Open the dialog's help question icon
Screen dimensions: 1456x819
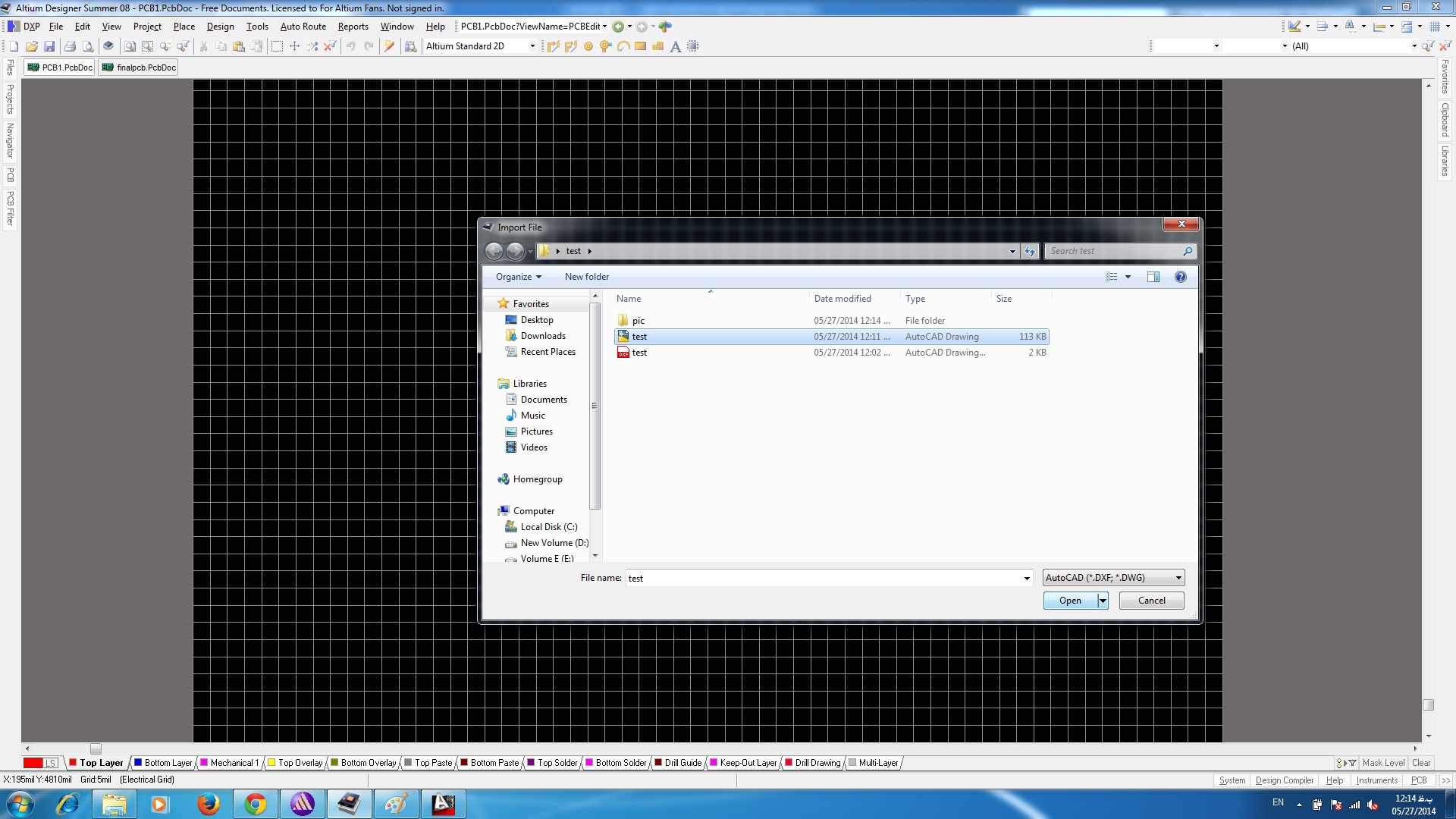(1180, 277)
